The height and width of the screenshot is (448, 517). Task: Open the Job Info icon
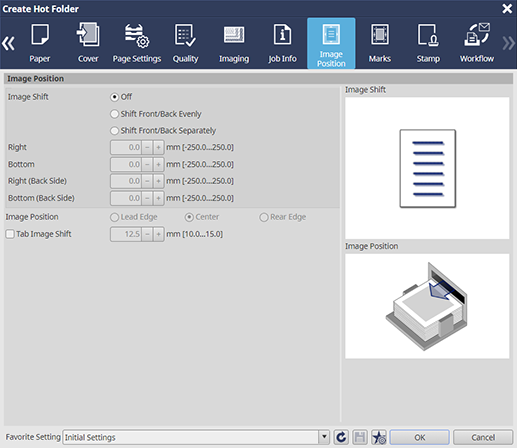(282, 43)
